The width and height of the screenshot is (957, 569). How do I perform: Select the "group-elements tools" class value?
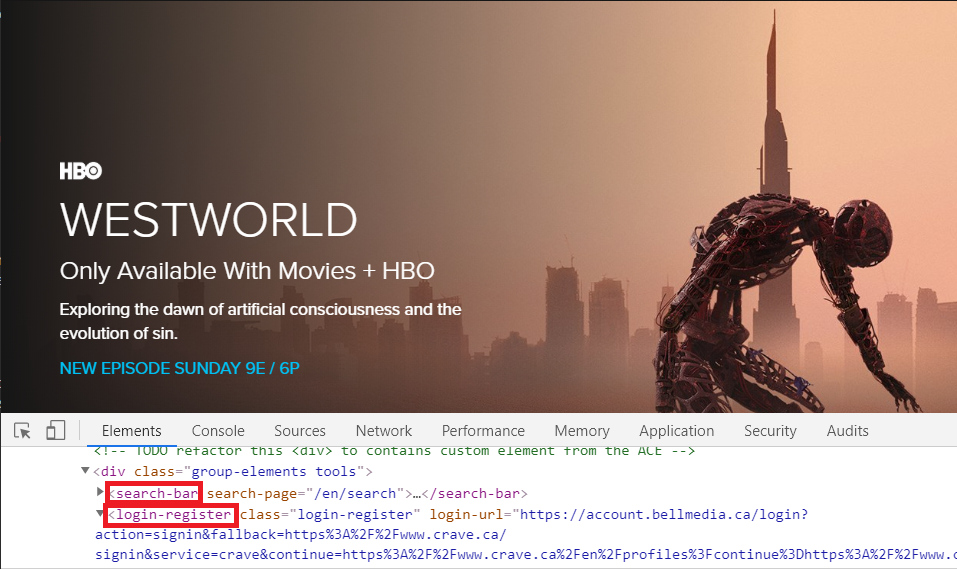click(273, 471)
